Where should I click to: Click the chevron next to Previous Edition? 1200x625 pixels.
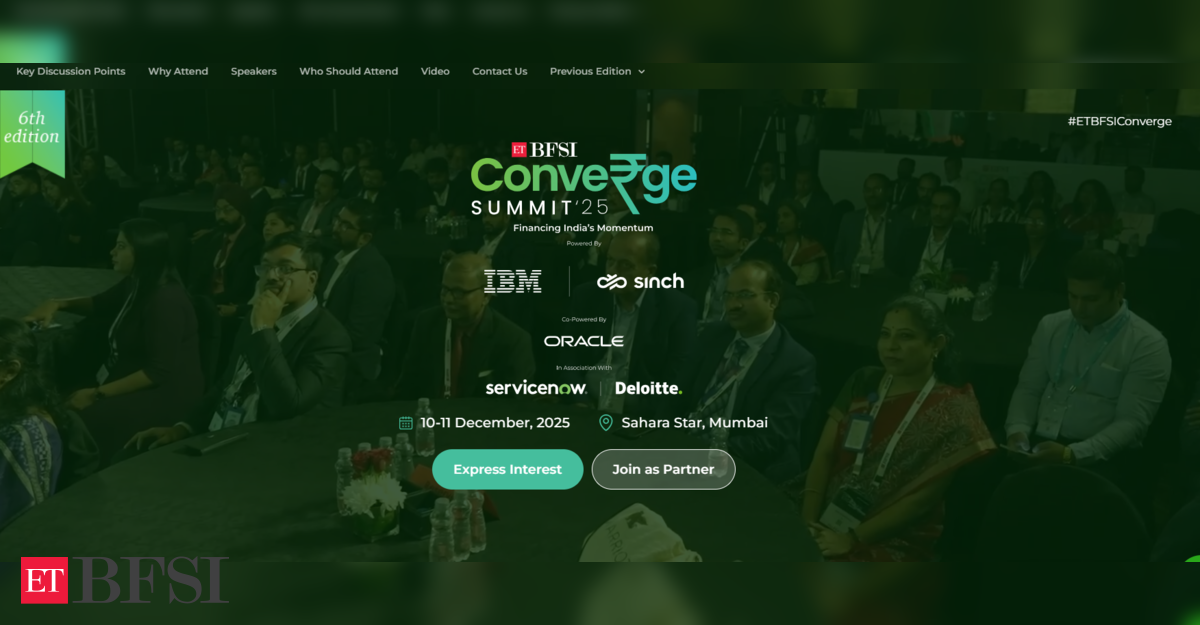(x=641, y=72)
